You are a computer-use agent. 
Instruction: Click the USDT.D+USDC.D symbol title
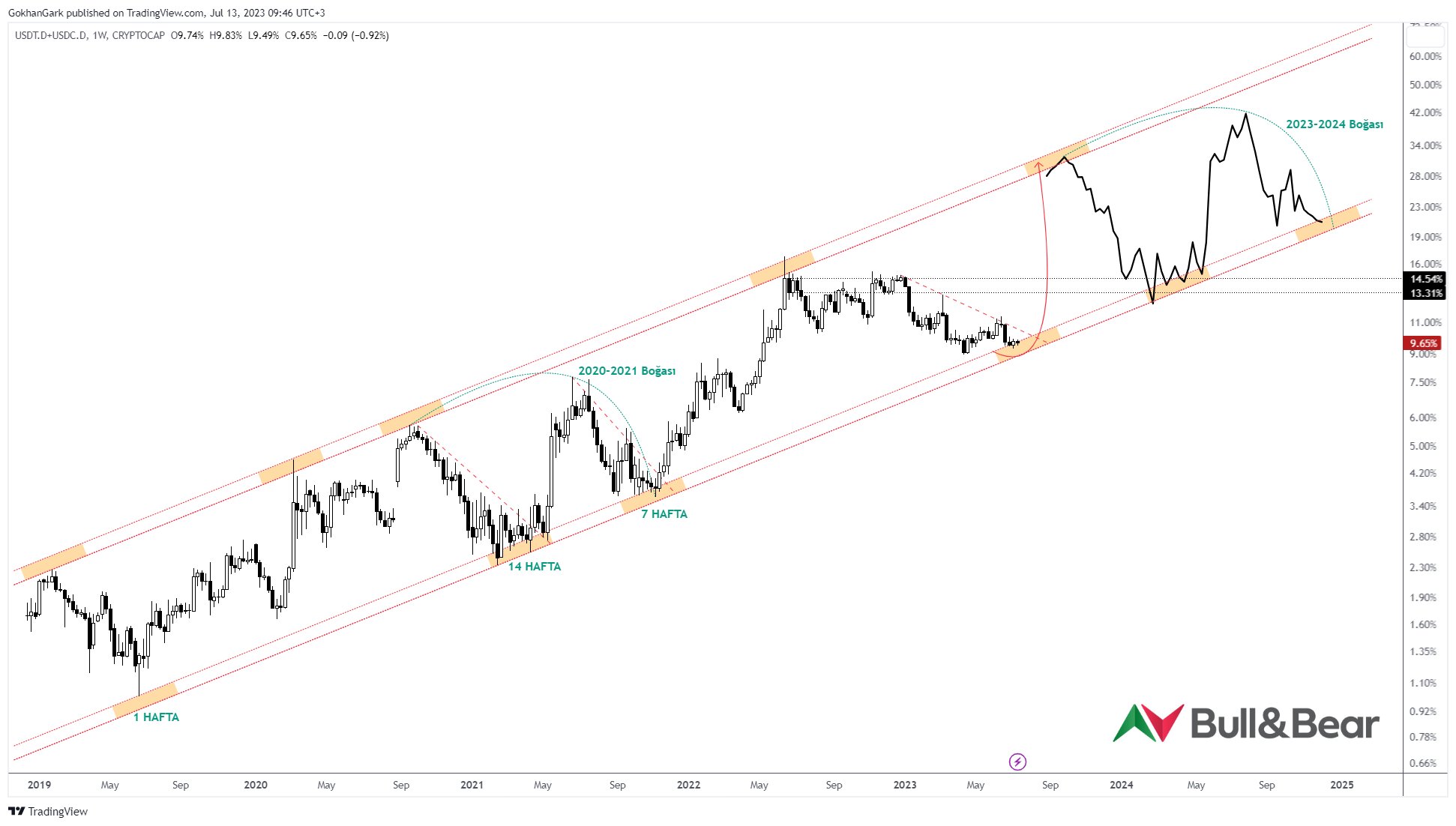(50, 35)
